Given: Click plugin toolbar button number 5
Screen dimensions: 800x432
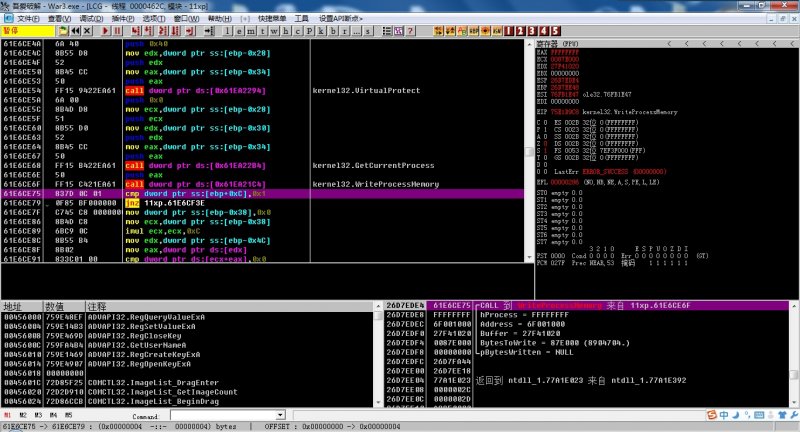Looking at the screenshot, I should click(556, 31).
